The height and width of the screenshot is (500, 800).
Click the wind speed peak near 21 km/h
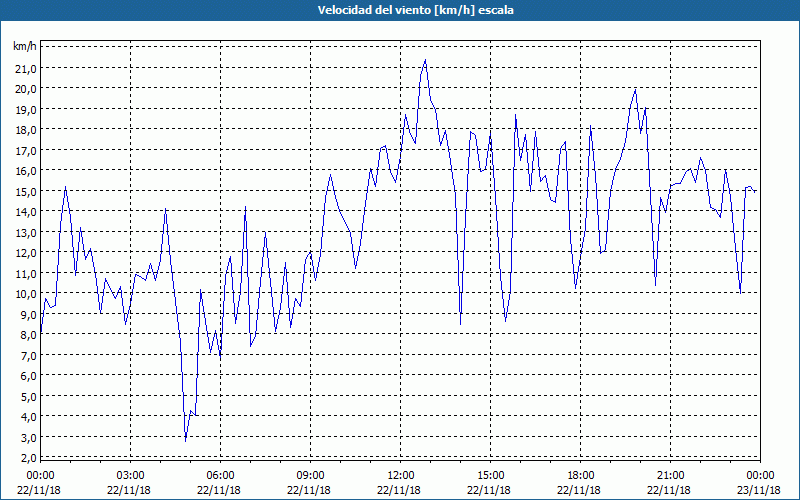pos(425,60)
